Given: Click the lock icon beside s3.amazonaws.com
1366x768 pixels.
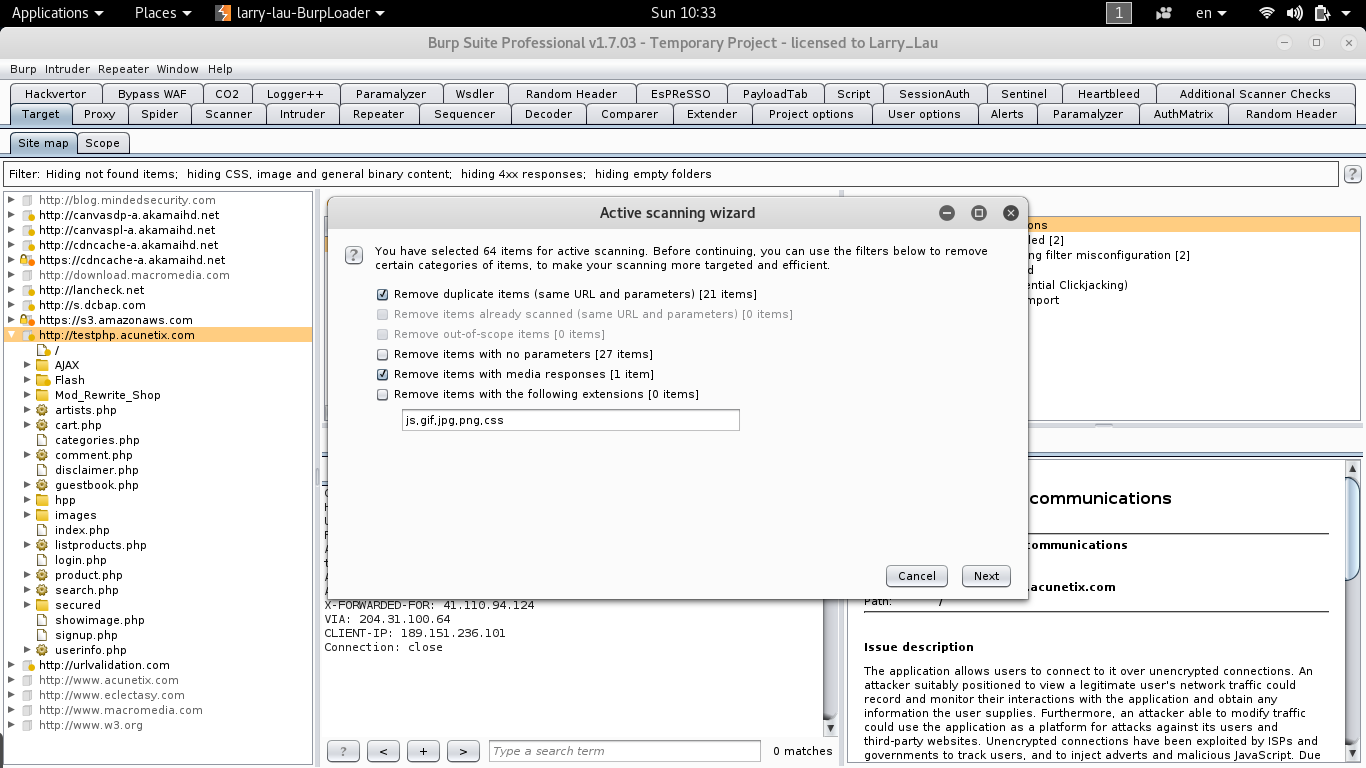Looking at the screenshot, I should pyautogui.click(x=27, y=320).
